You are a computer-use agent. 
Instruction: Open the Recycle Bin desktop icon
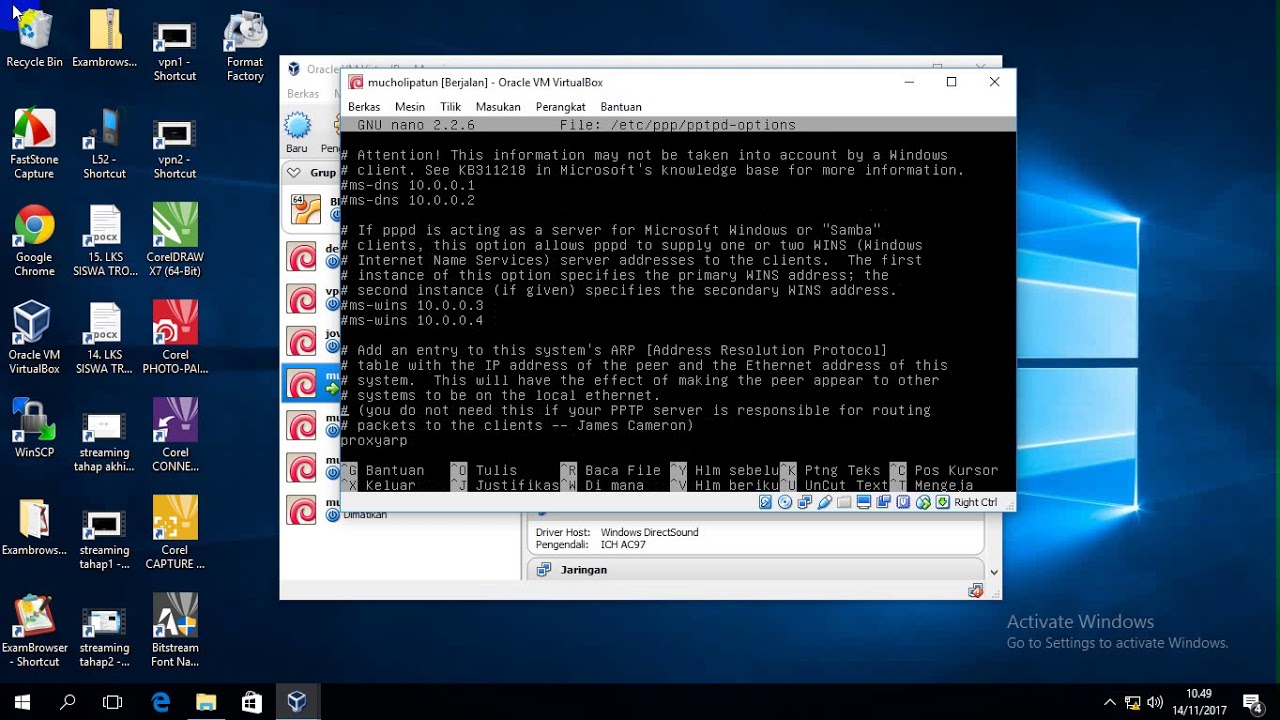tap(34, 40)
